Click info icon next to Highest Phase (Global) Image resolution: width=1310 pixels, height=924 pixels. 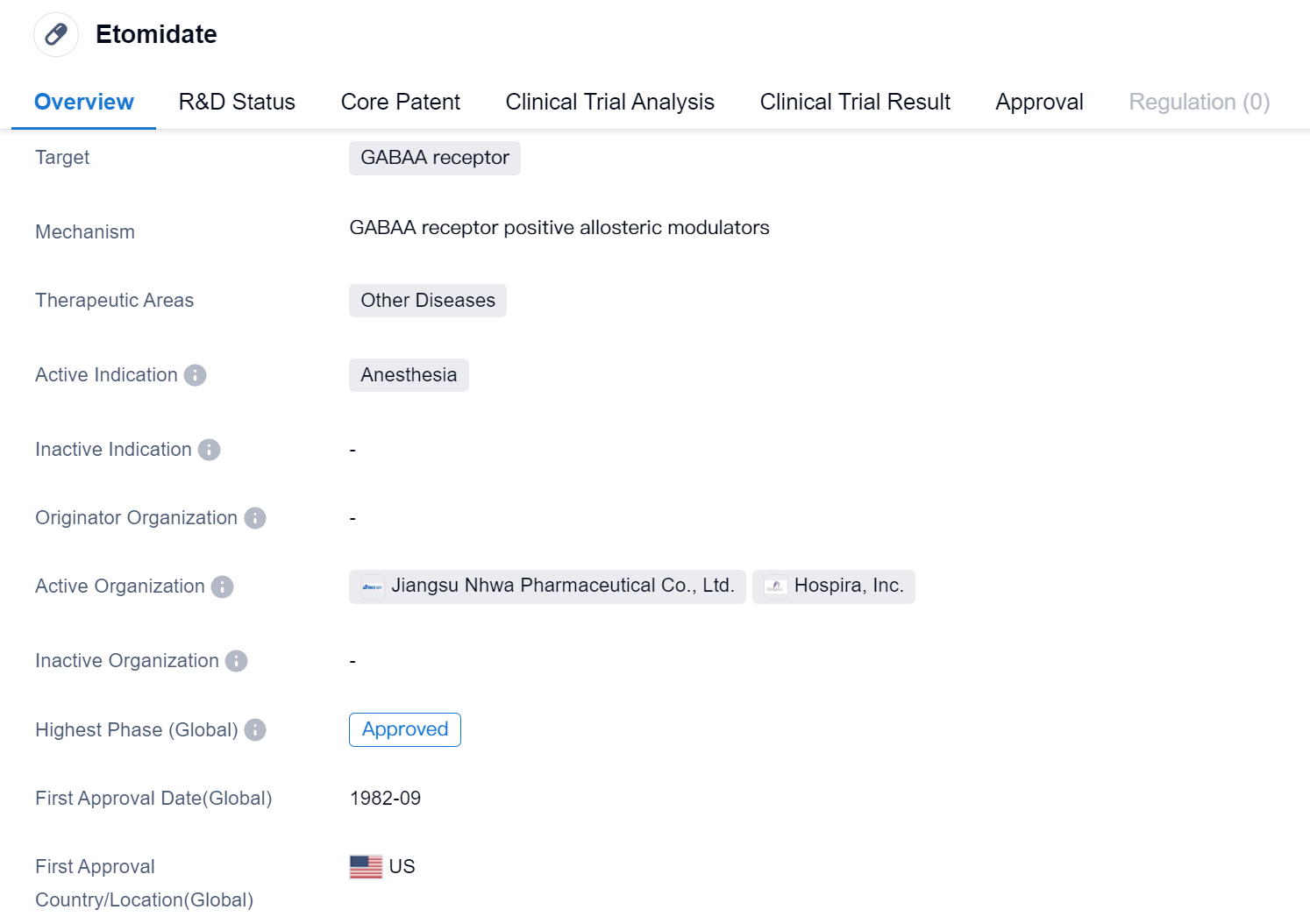(255, 730)
